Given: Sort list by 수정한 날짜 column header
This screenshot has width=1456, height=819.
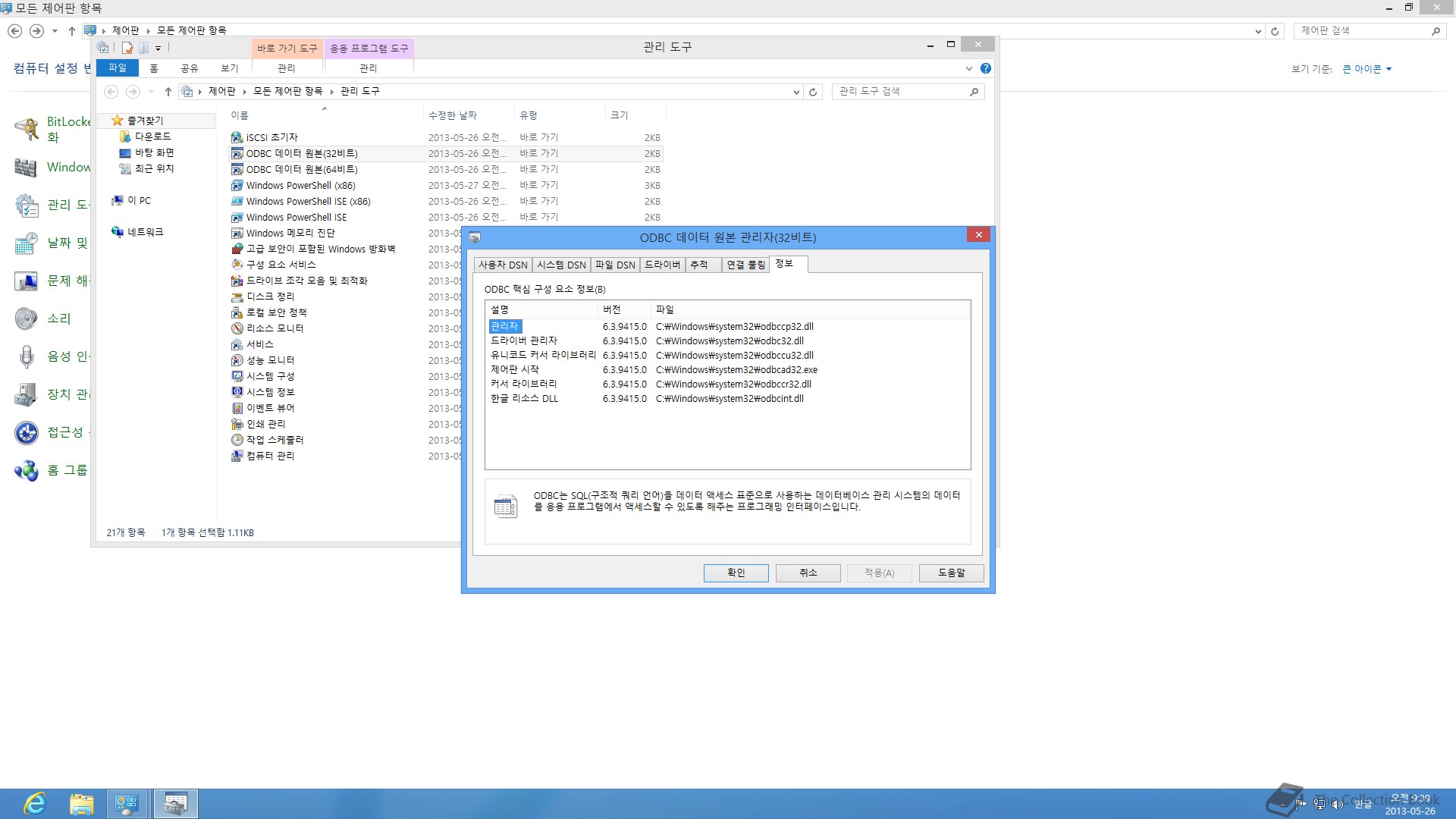Looking at the screenshot, I should [453, 115].
